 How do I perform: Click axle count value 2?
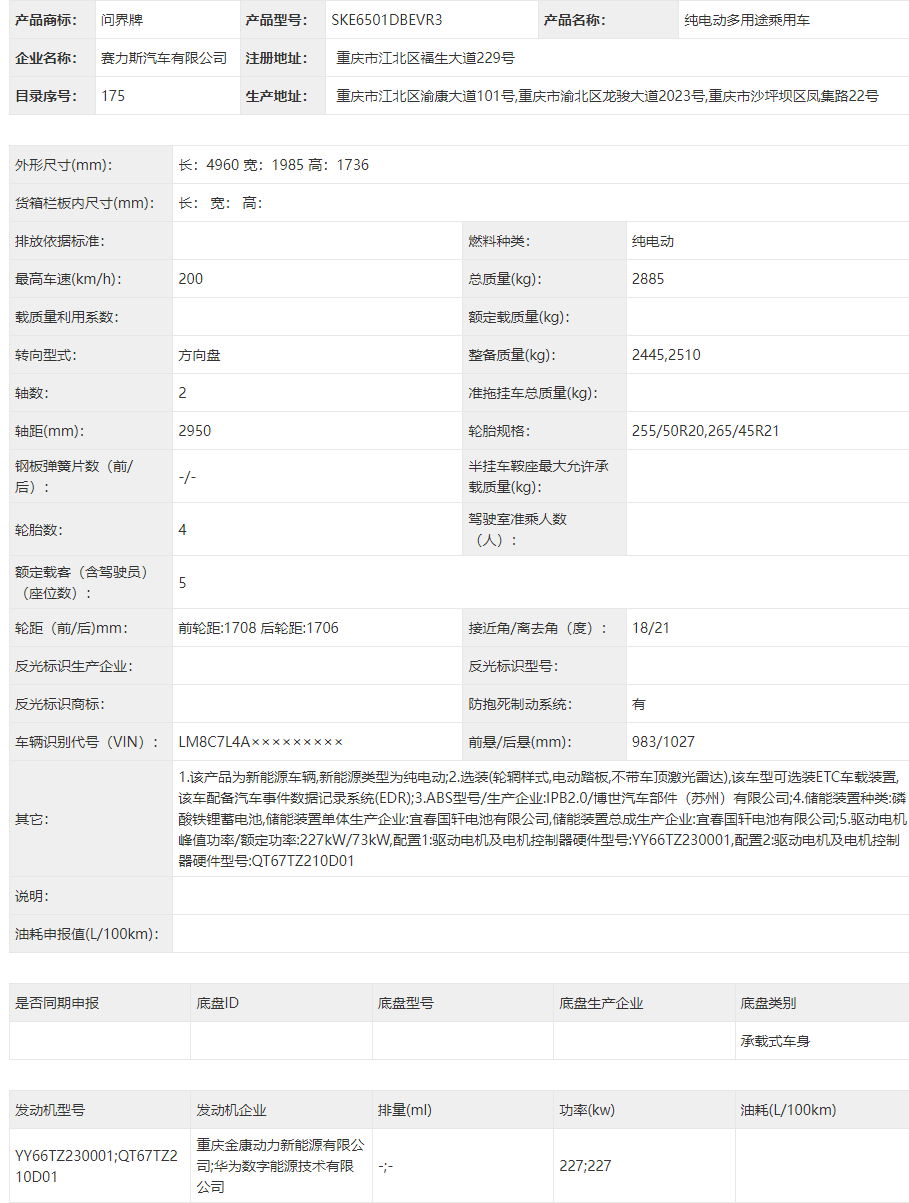point(182,393)
